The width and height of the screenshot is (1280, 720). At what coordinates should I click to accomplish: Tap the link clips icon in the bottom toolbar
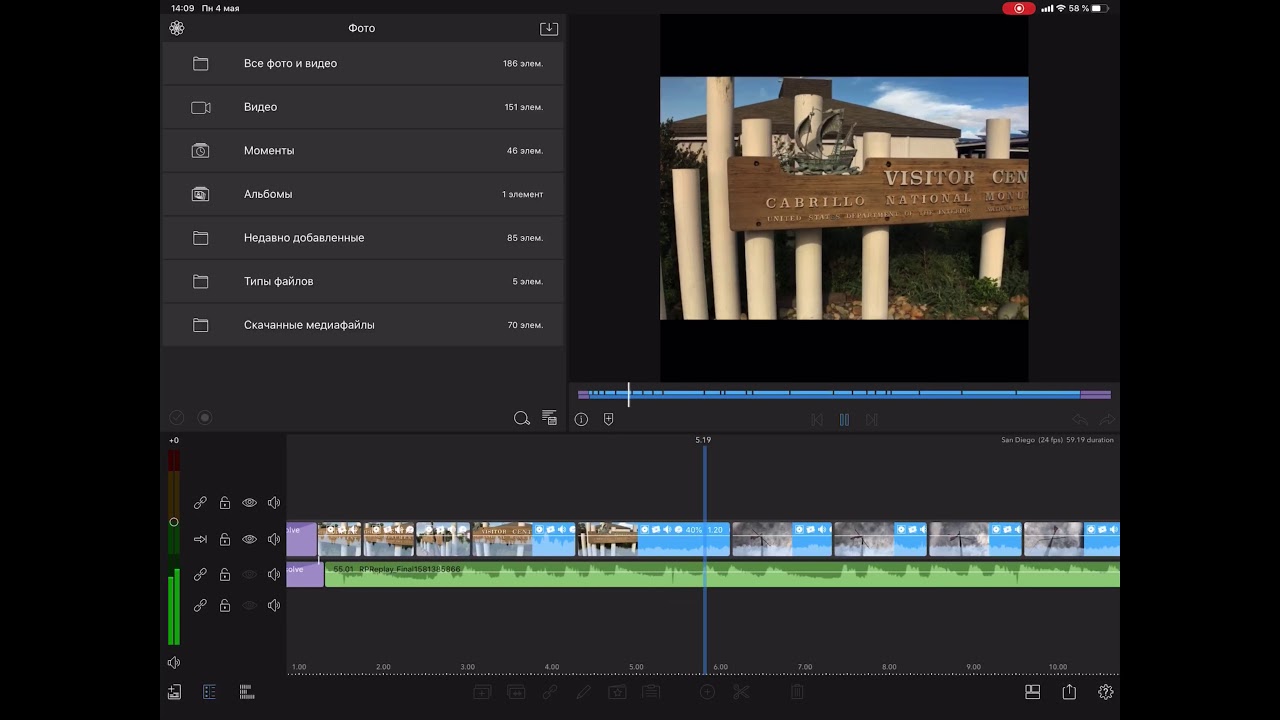[549, 692]
